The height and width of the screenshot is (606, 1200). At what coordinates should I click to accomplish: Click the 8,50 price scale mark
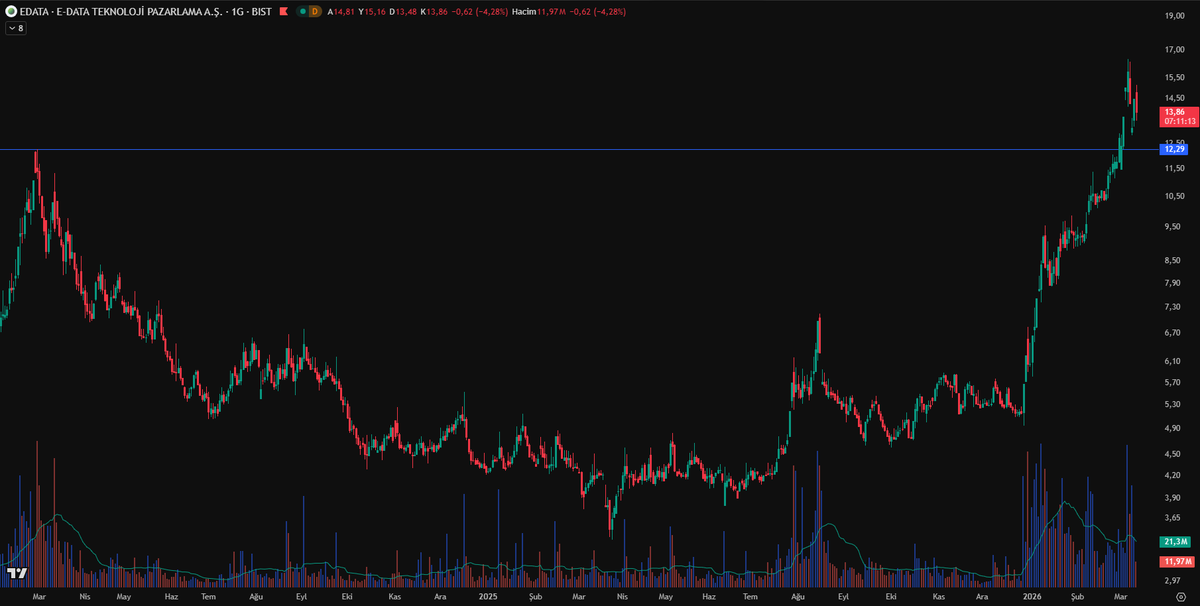1174,261
